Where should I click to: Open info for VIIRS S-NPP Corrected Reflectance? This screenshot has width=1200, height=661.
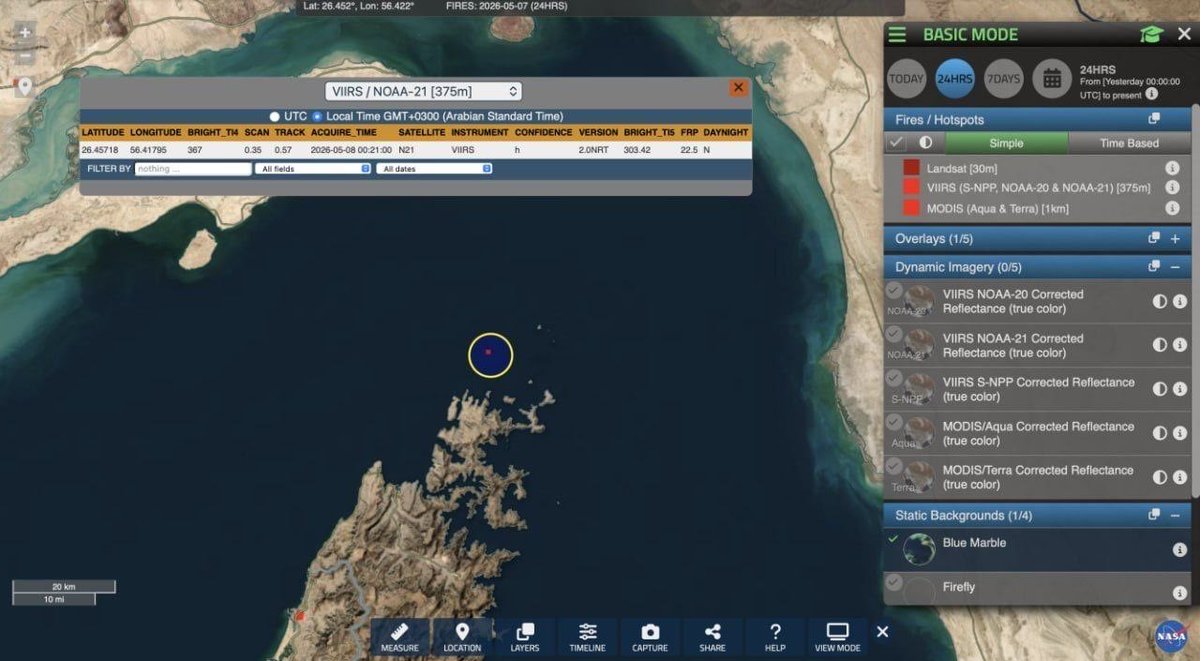pos(1180,389)
